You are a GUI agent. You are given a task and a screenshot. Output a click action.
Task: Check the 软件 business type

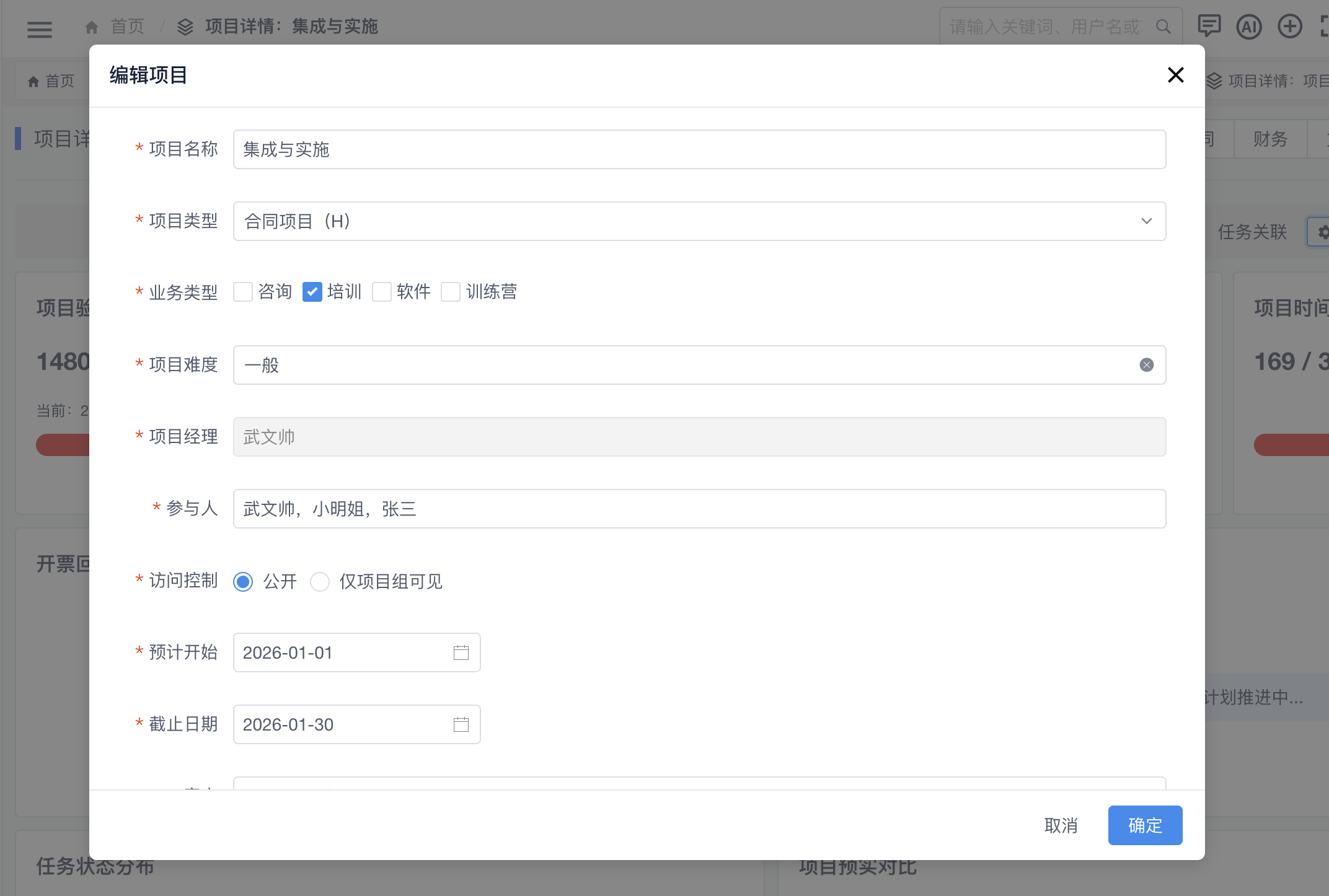pos(382,292)
